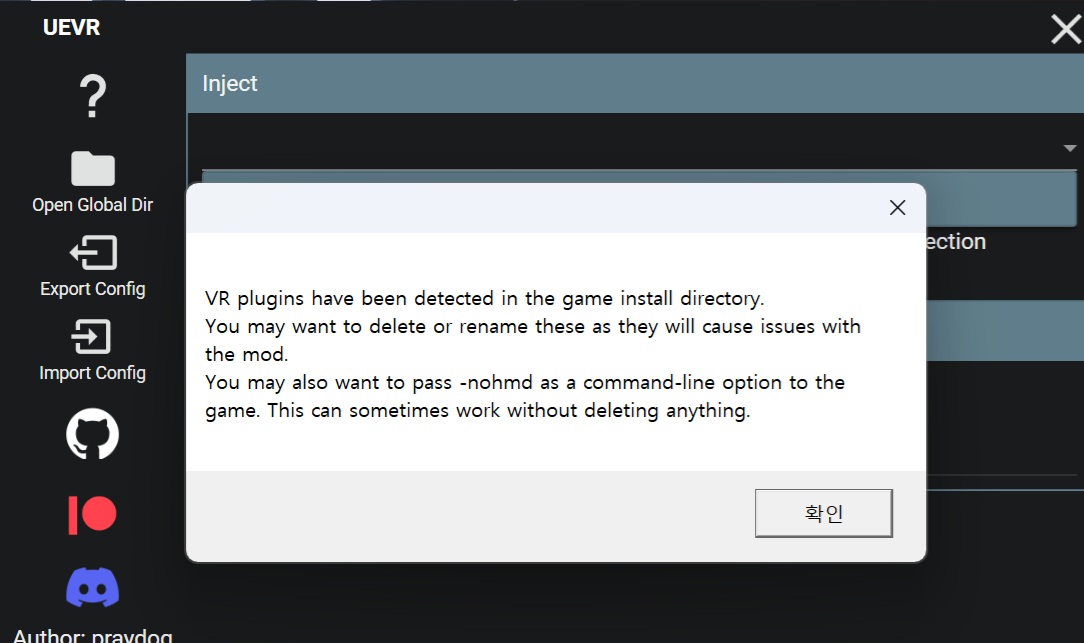Open the Patreon logo link
The image size is (1084, 643).
(x=93, y=515)
